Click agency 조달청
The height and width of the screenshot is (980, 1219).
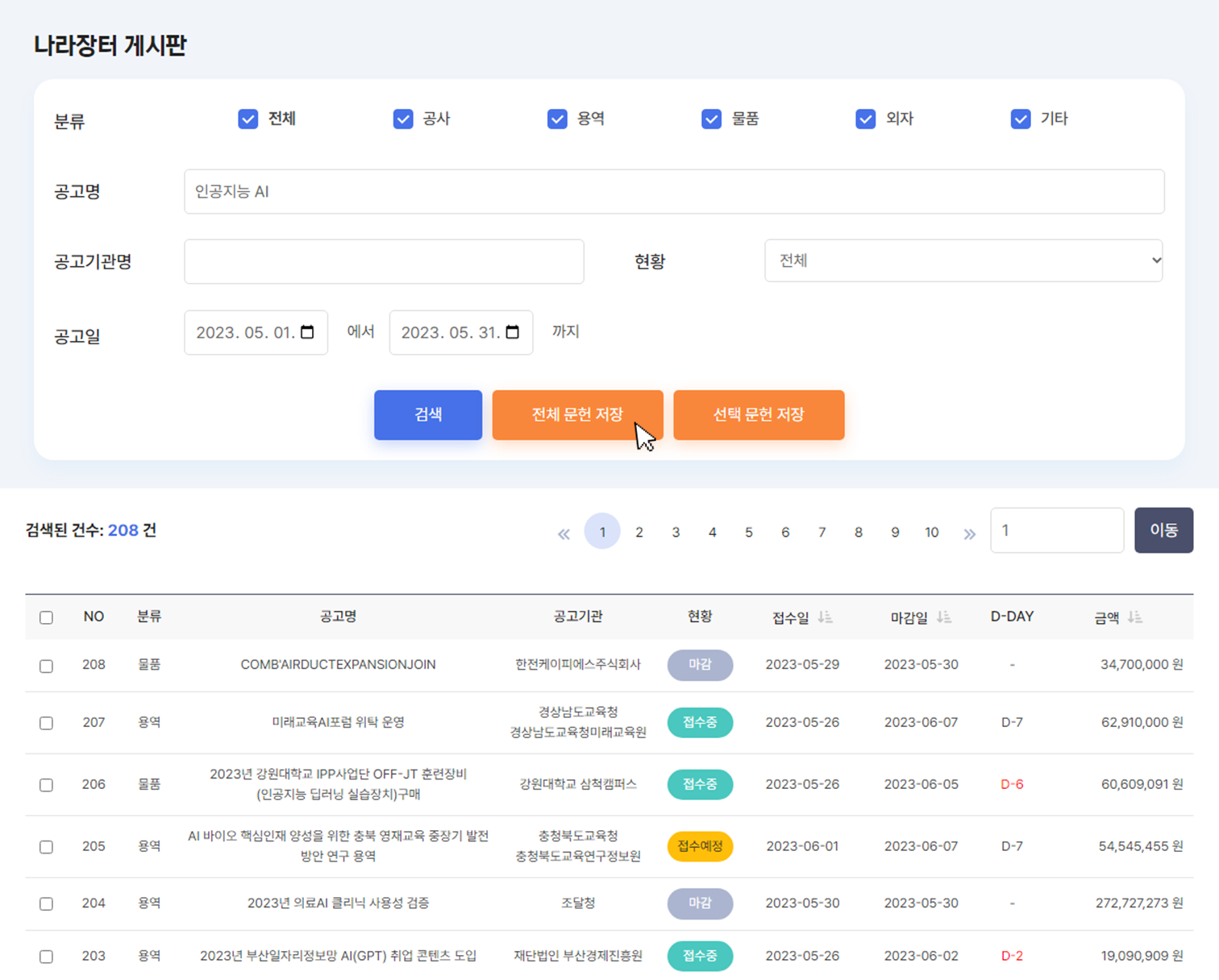click(x=578, y=903)
